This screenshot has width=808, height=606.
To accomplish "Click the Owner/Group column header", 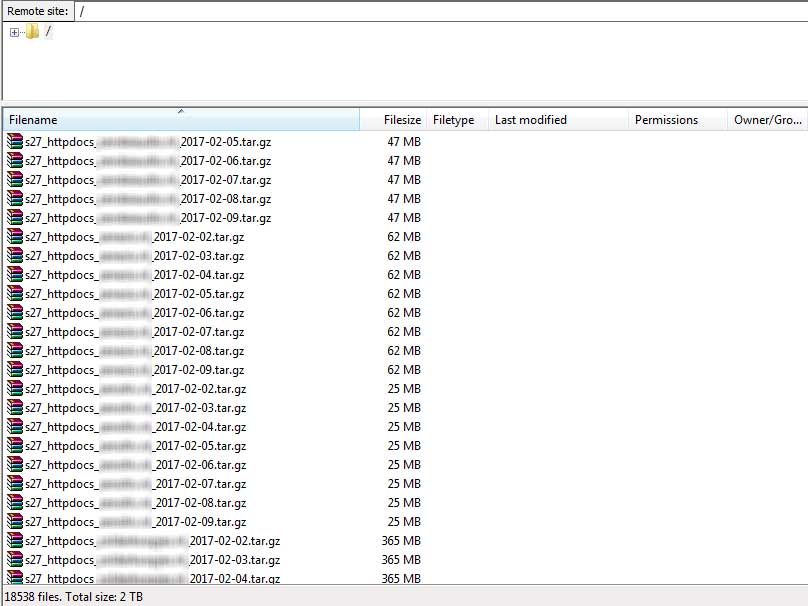I will pyautogui.click(x=767, y=120).
